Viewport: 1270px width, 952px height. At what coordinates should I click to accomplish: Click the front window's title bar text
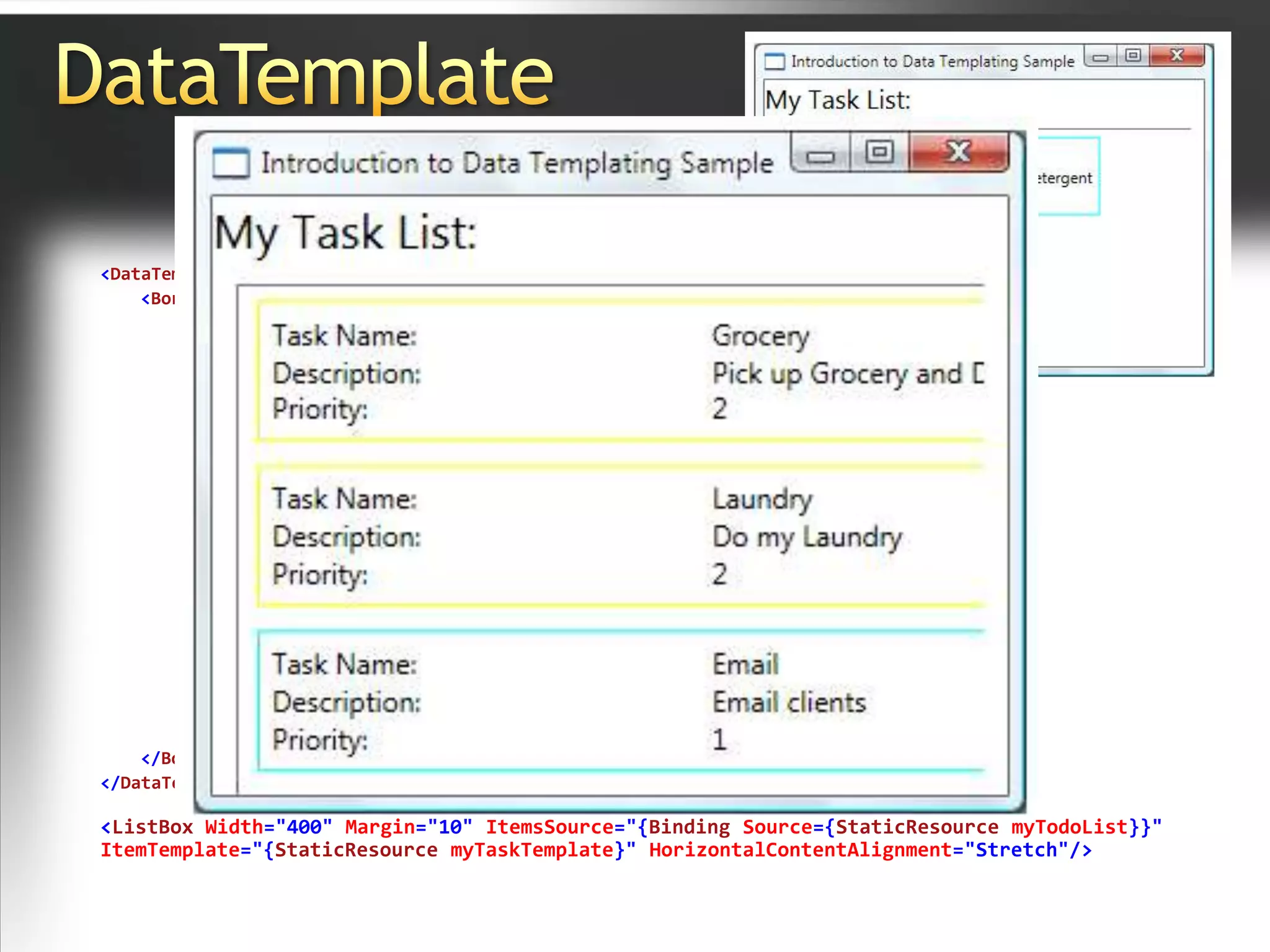517,164
